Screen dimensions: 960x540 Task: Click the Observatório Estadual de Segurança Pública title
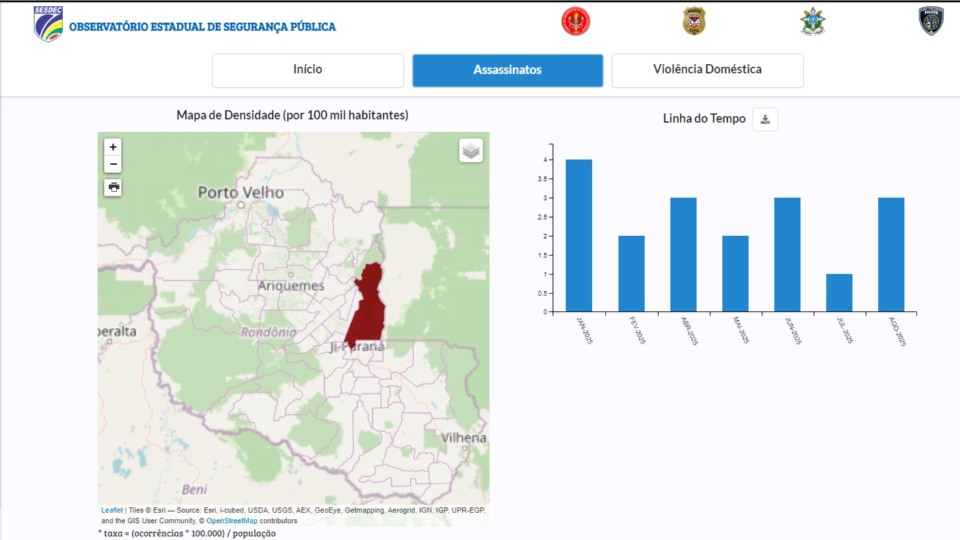[202, 27]
